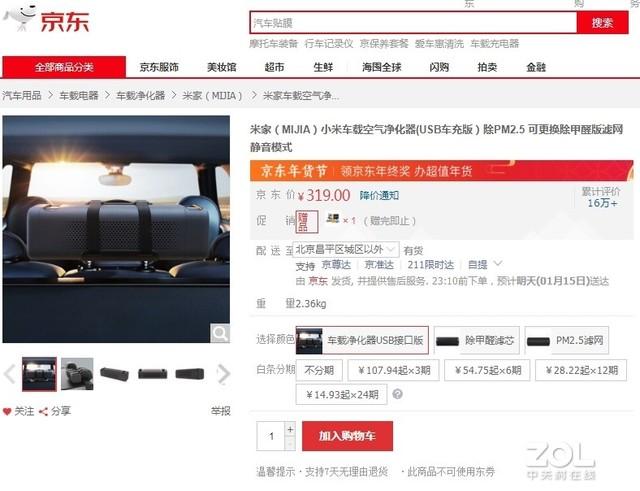The image size is (640, 491).
Task: Click the red gift (赠品) badge
Action: coord(307,222)
